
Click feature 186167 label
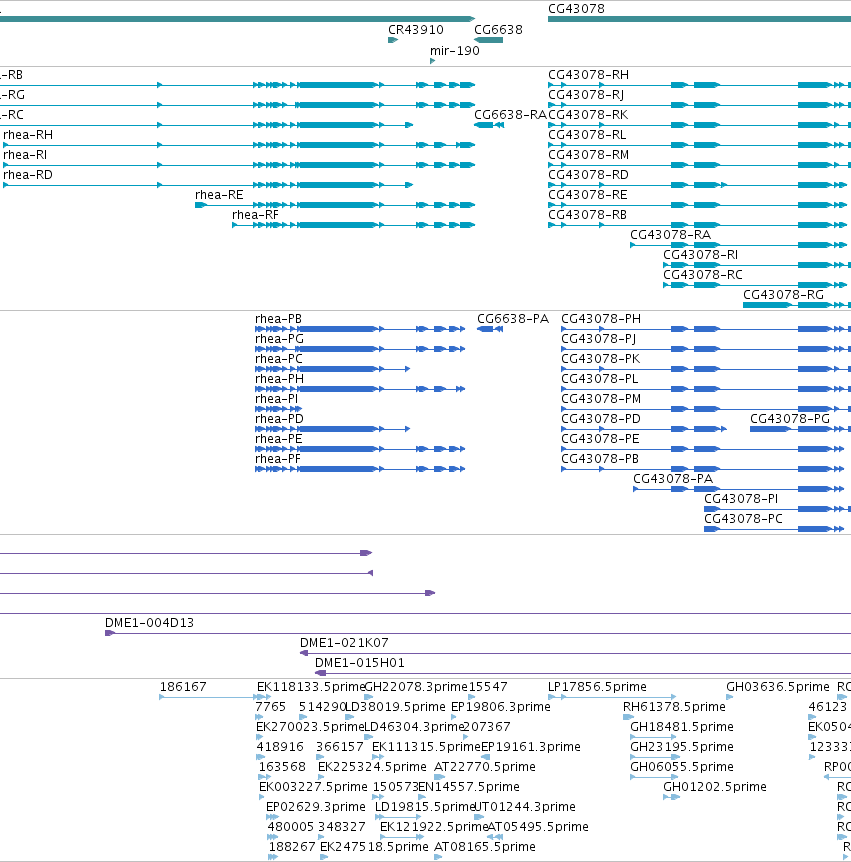183,687
